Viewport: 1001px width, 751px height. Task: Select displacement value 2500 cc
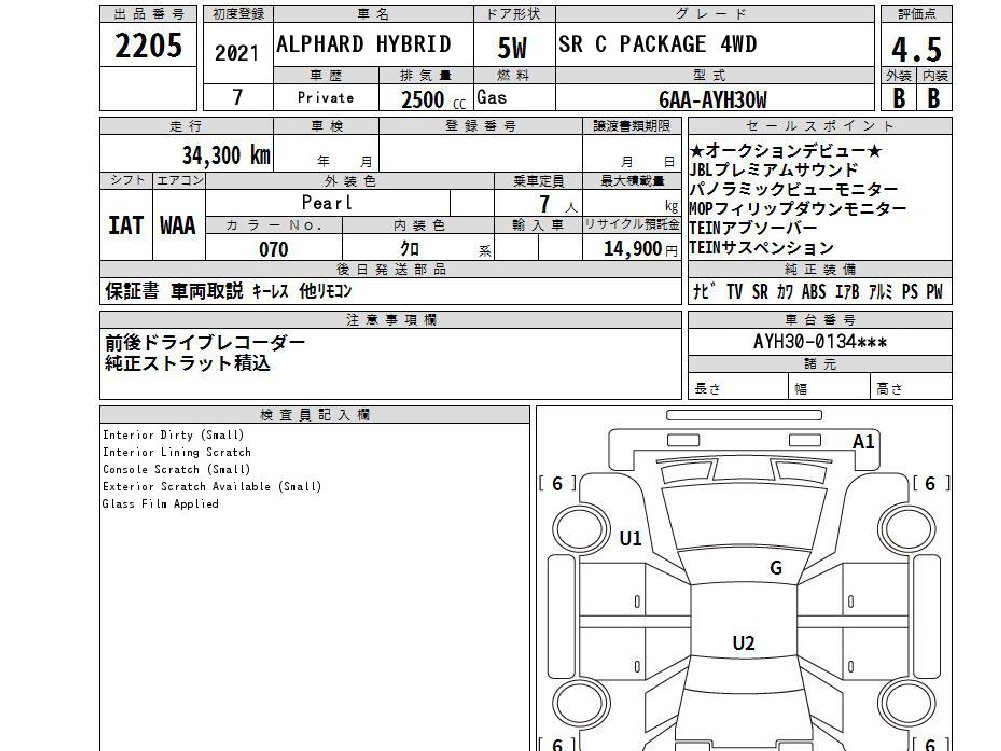pyautogui.click(x=433, y=100)
